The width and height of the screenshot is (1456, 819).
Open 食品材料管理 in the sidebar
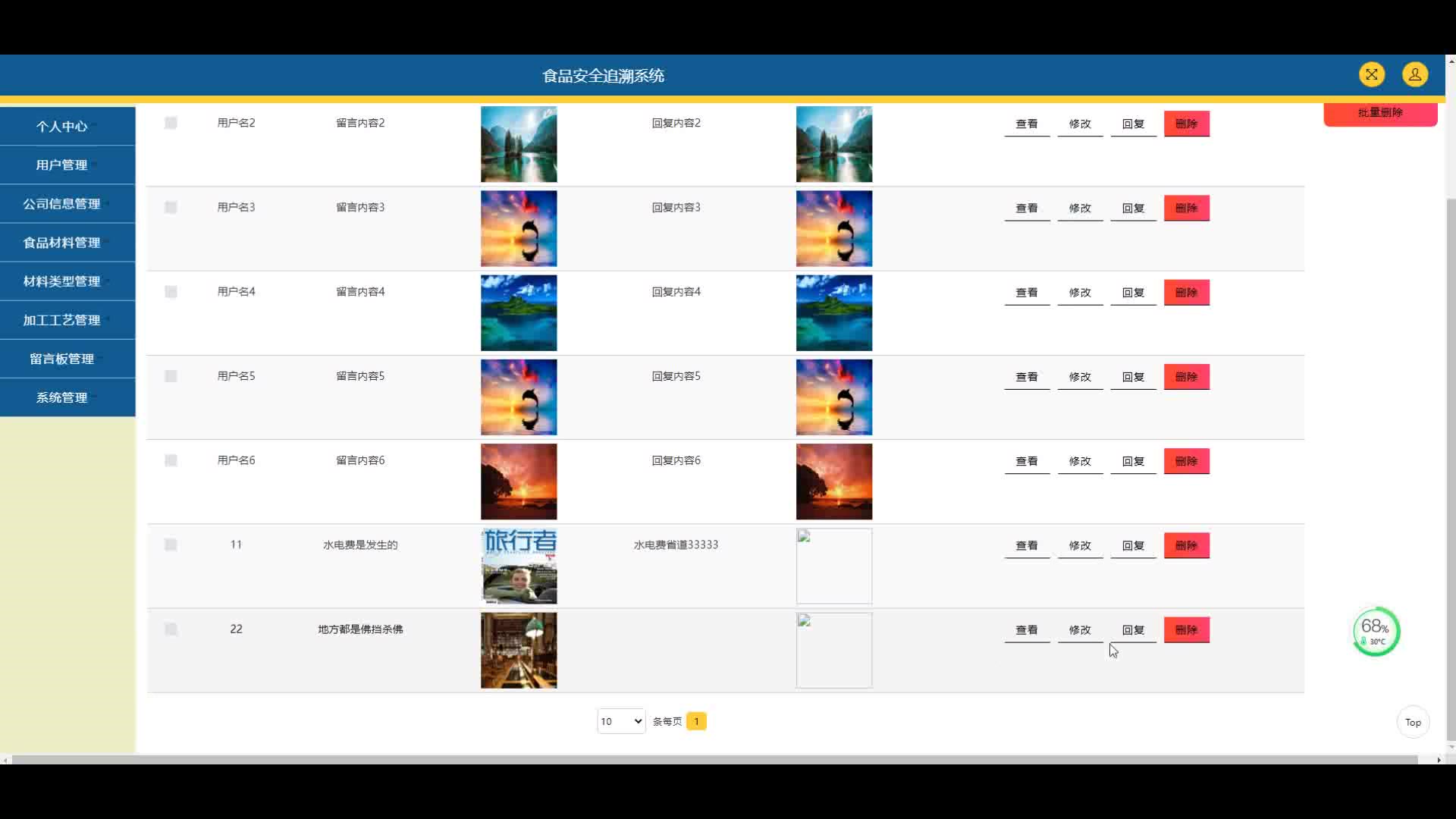tap(62, 243)
